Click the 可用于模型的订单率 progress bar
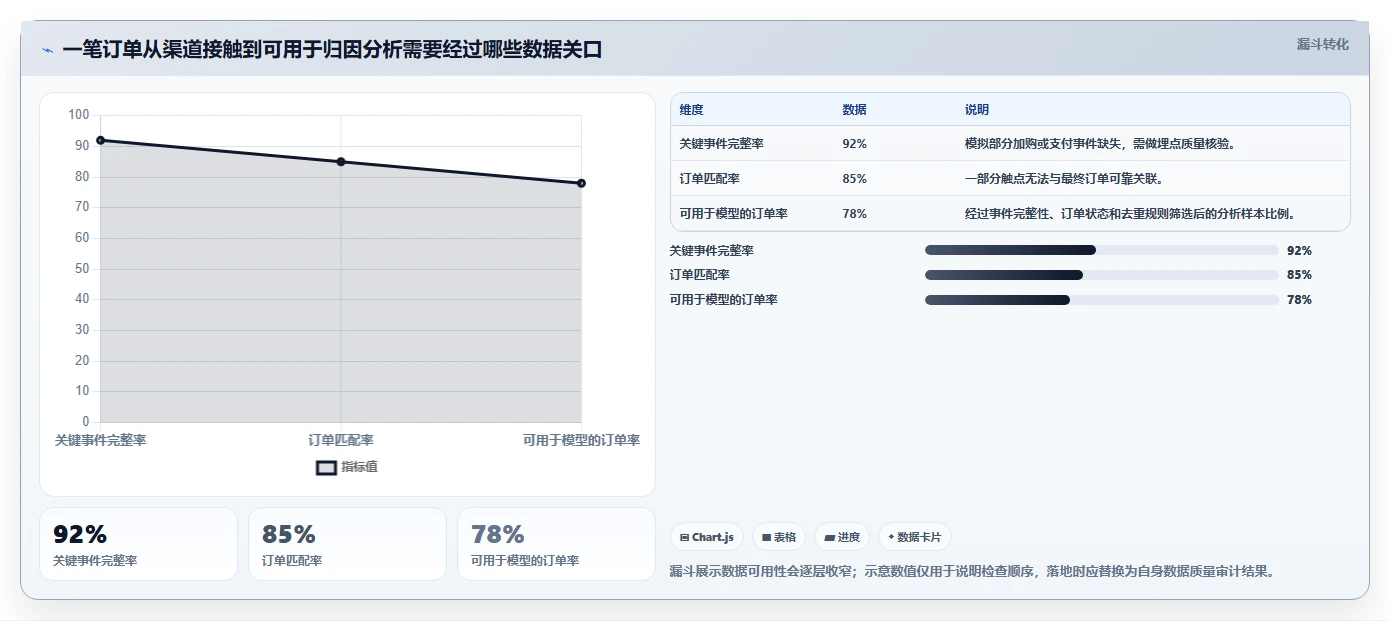The height and width of the screenshot is (621, 1390). [1101, 300]
